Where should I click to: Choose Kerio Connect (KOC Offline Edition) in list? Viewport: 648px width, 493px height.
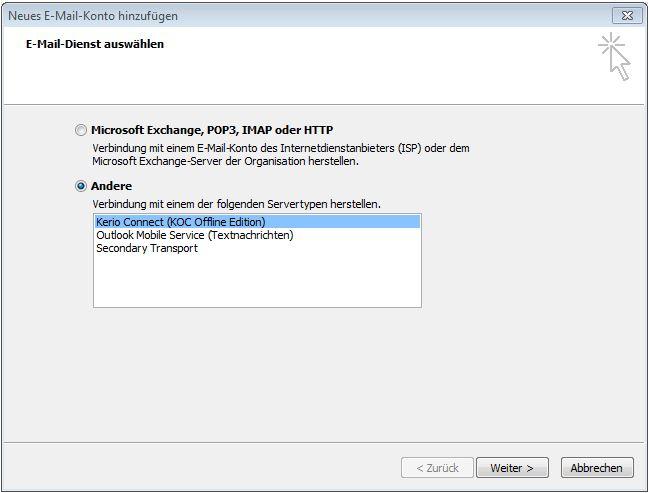pyautogui.click(x=181, y=222)
